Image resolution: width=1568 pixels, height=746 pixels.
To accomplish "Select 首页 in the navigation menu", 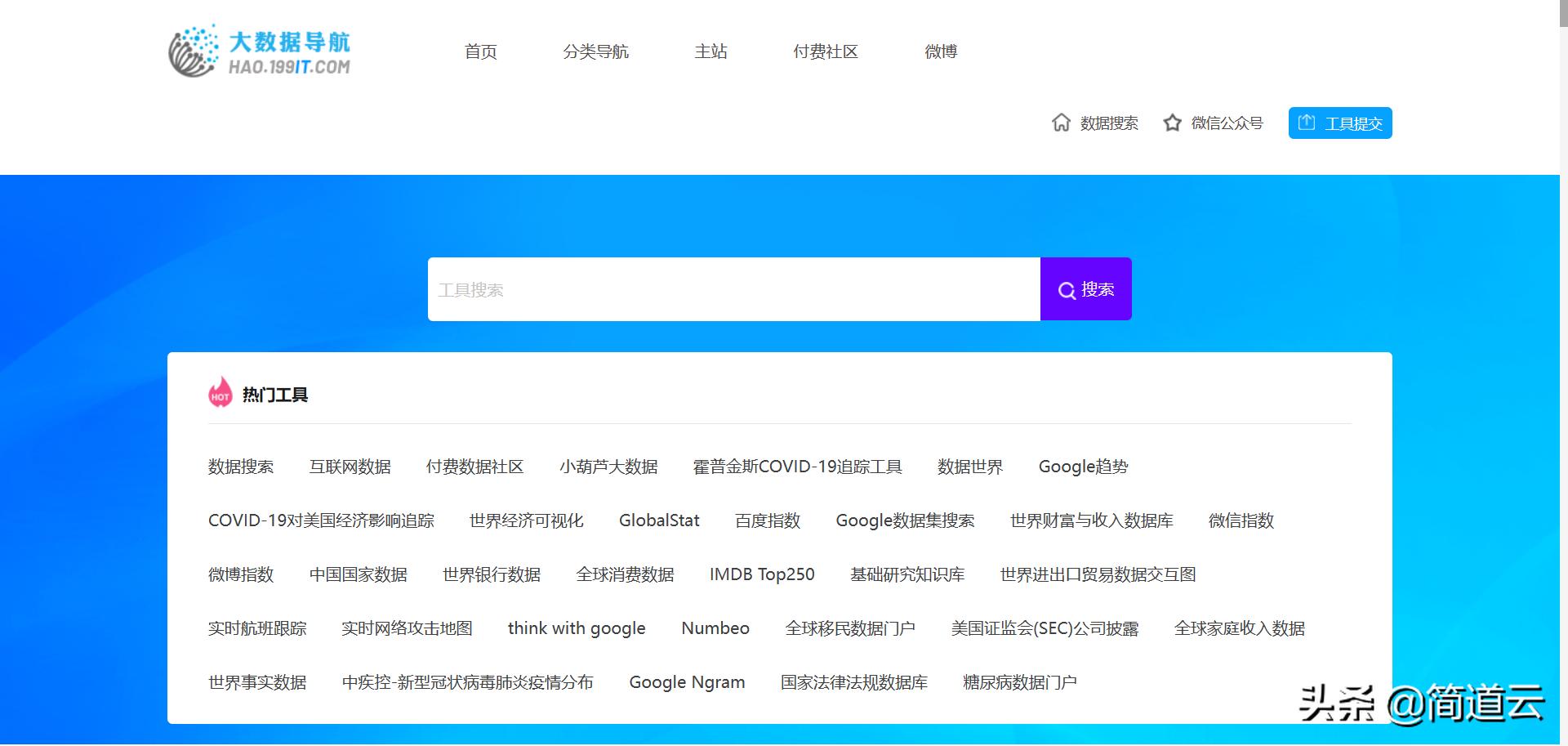I will coord(480,51).
